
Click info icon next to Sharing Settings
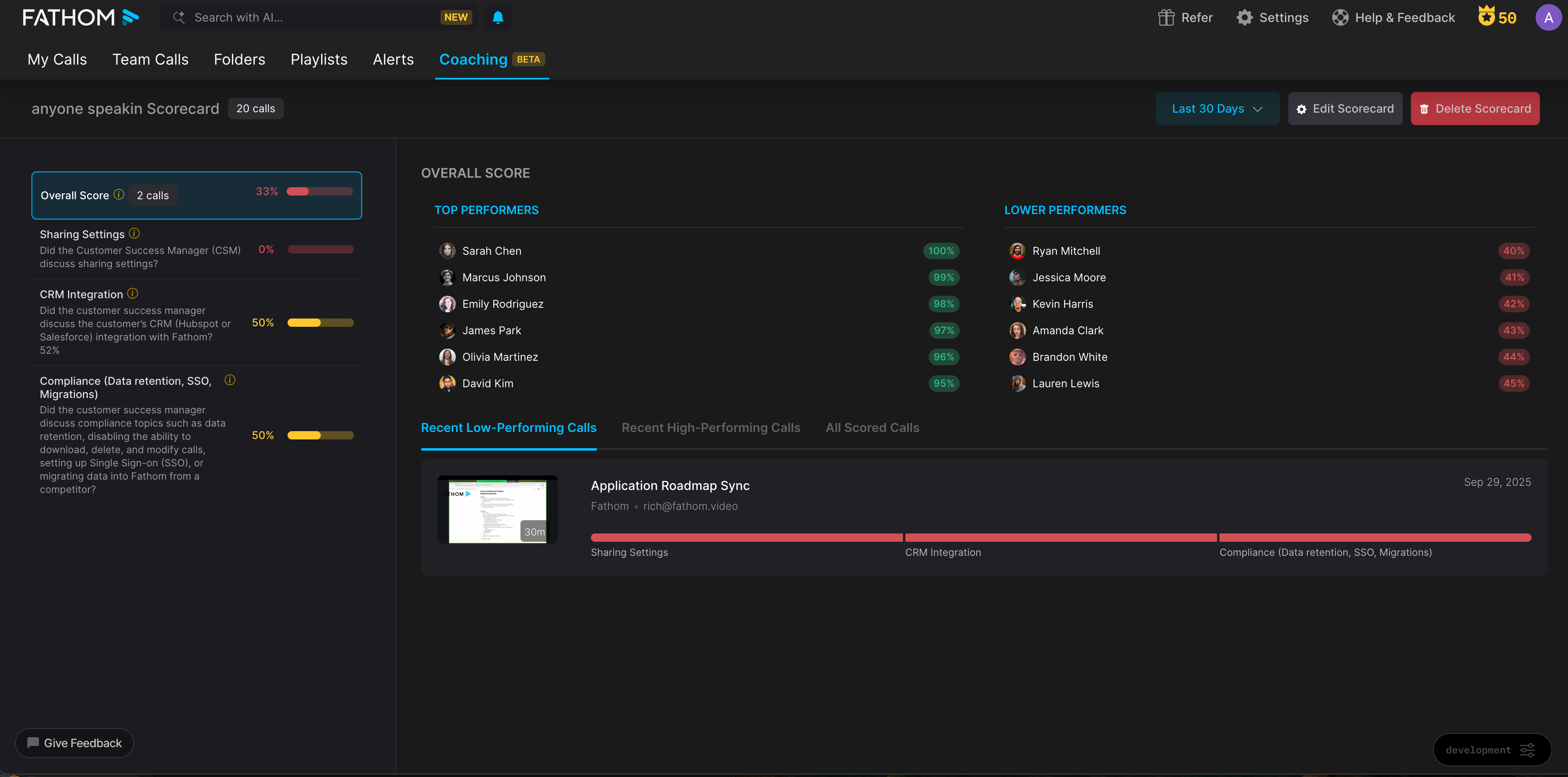pyautogui.click(x=135, y=234)
